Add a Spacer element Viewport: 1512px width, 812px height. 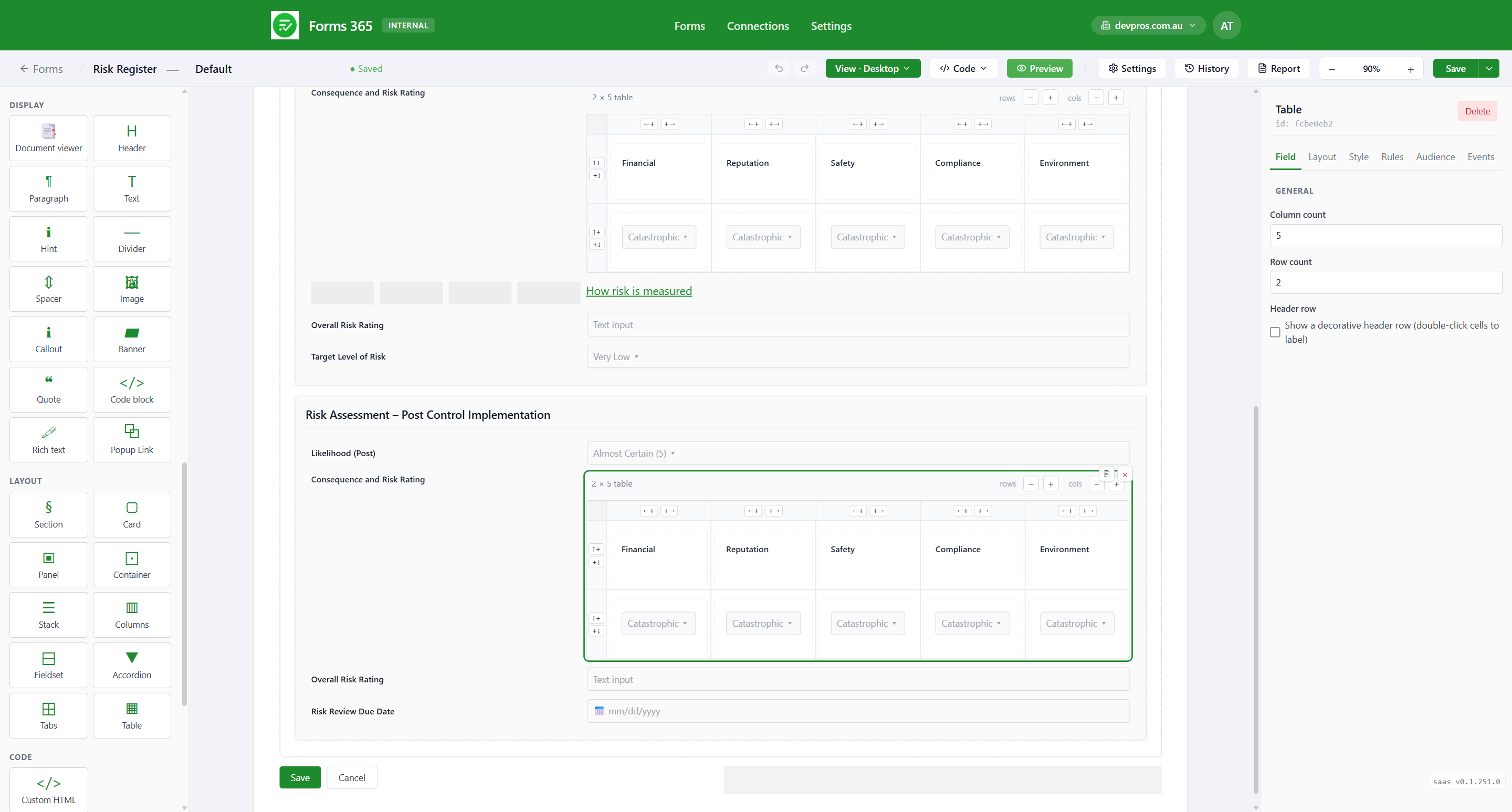click(49, 289)
